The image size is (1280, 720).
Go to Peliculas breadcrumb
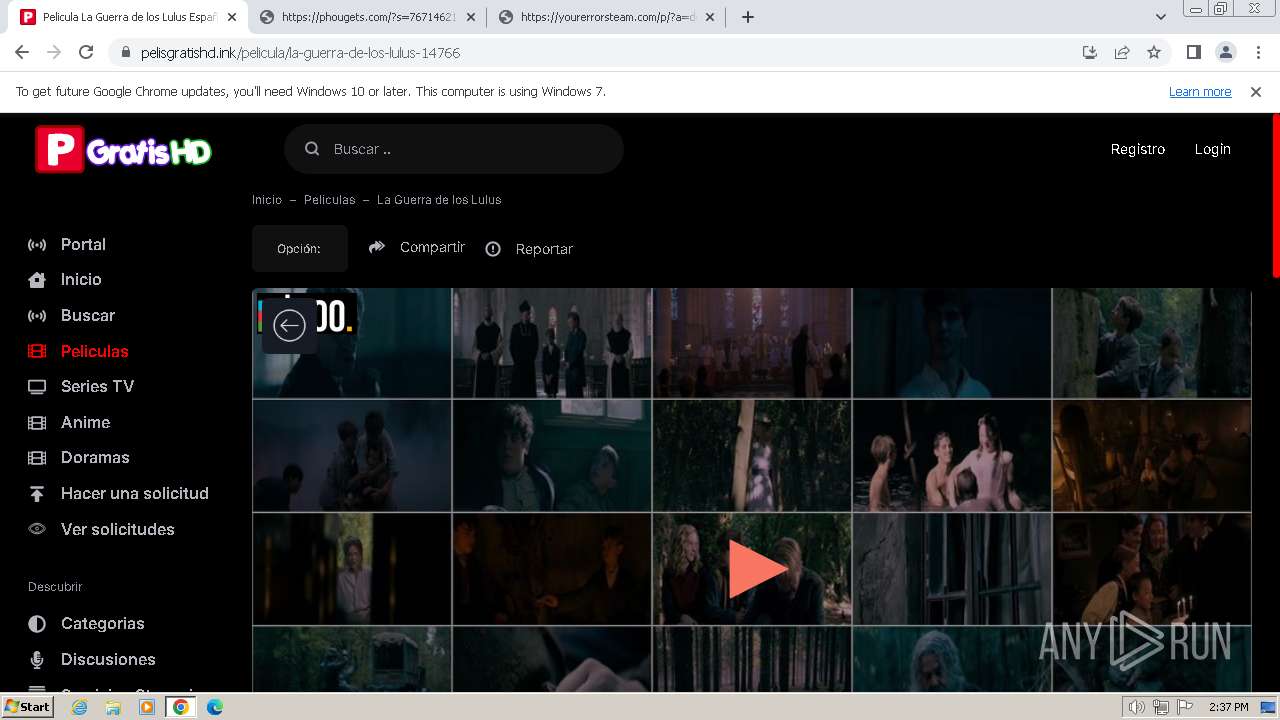[330, 200]
